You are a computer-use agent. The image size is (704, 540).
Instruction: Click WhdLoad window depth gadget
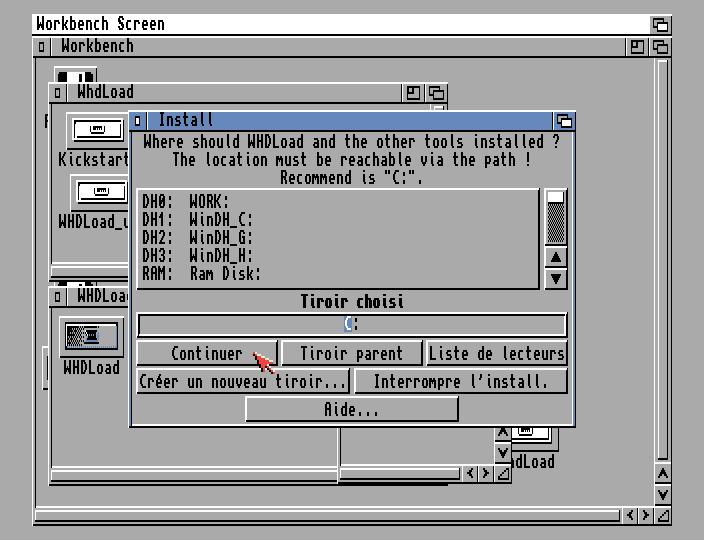click(436, 93)
